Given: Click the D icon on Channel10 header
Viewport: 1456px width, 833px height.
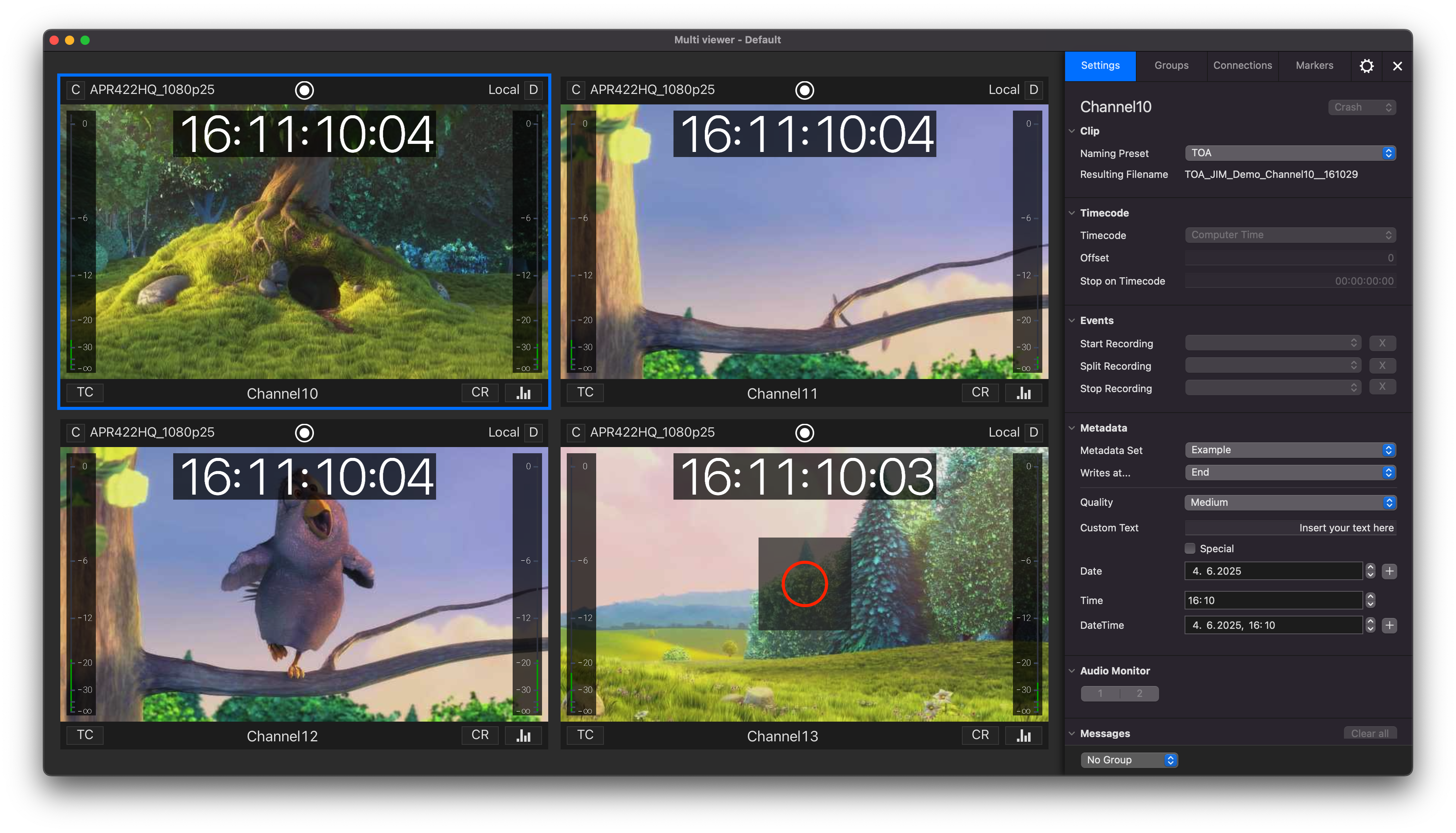Looking at the screenshot, I should pos(533,90).
